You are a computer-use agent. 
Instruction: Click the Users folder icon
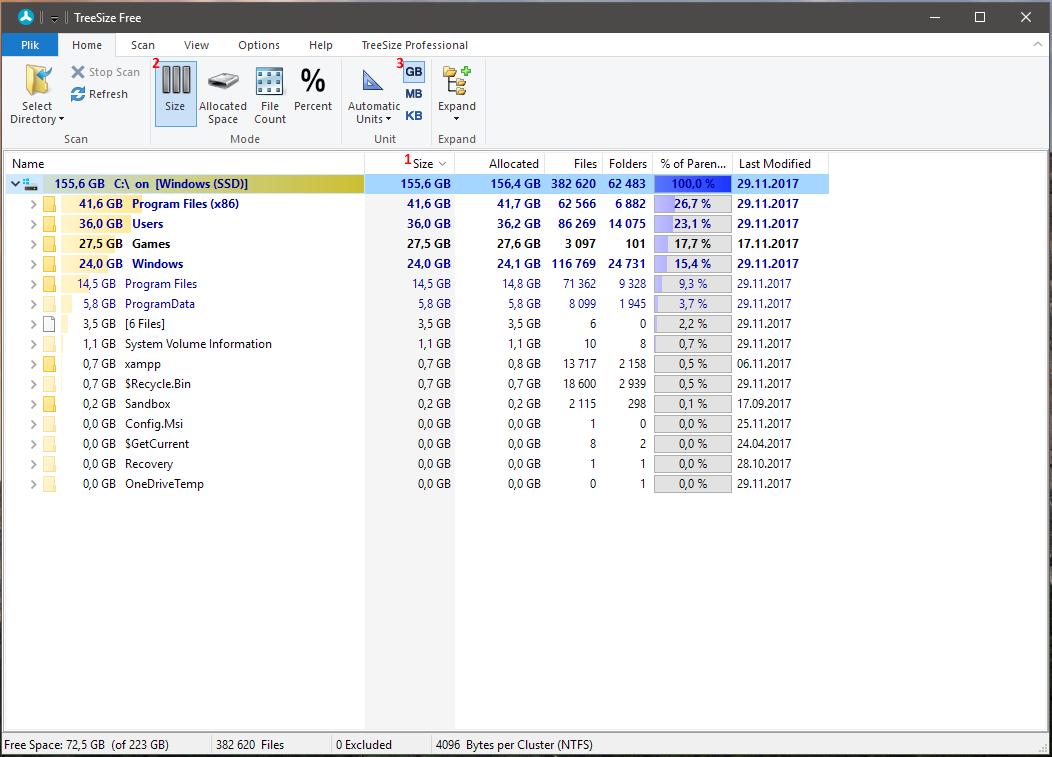49,224
